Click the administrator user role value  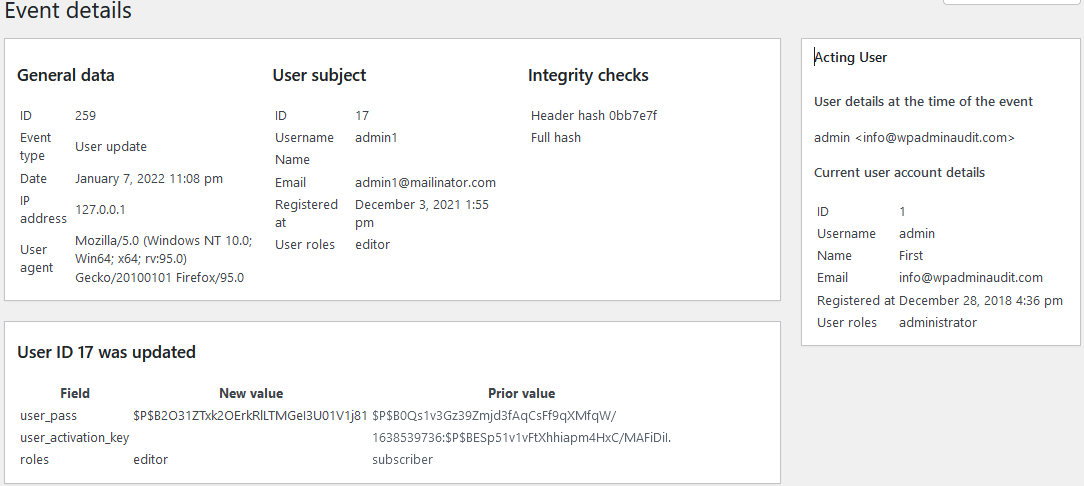coord(937,322)
